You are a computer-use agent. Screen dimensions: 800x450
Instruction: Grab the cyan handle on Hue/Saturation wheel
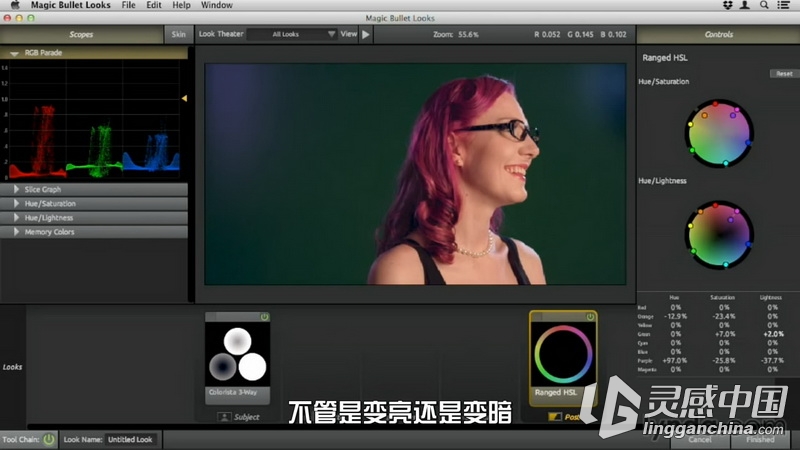[726, 163]
